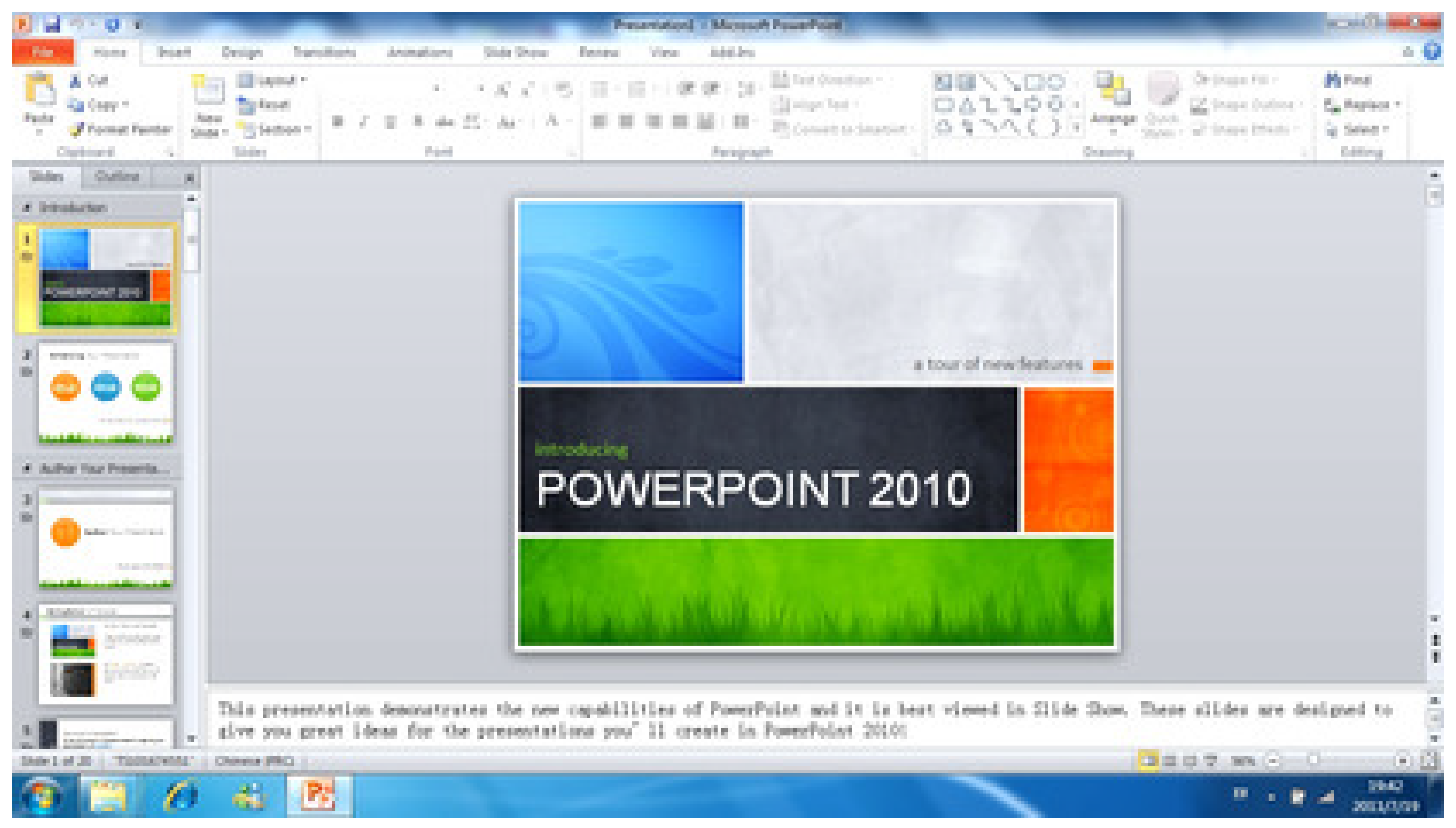This screenshot has height=828, width=1456.
Task: Open the Slide Show ribbon tab
Action: click(x=516, y=52)
